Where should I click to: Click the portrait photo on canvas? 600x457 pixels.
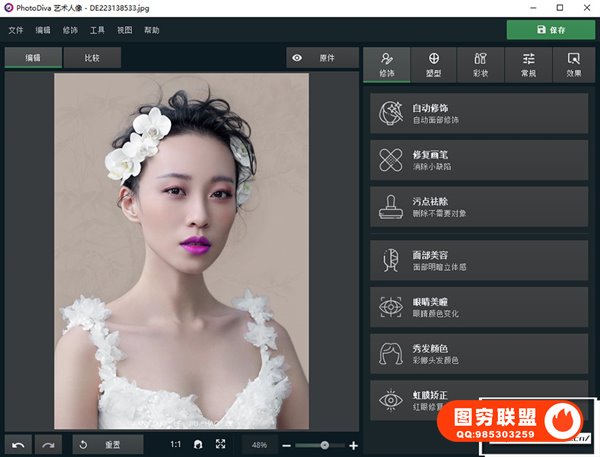point(181,250)
